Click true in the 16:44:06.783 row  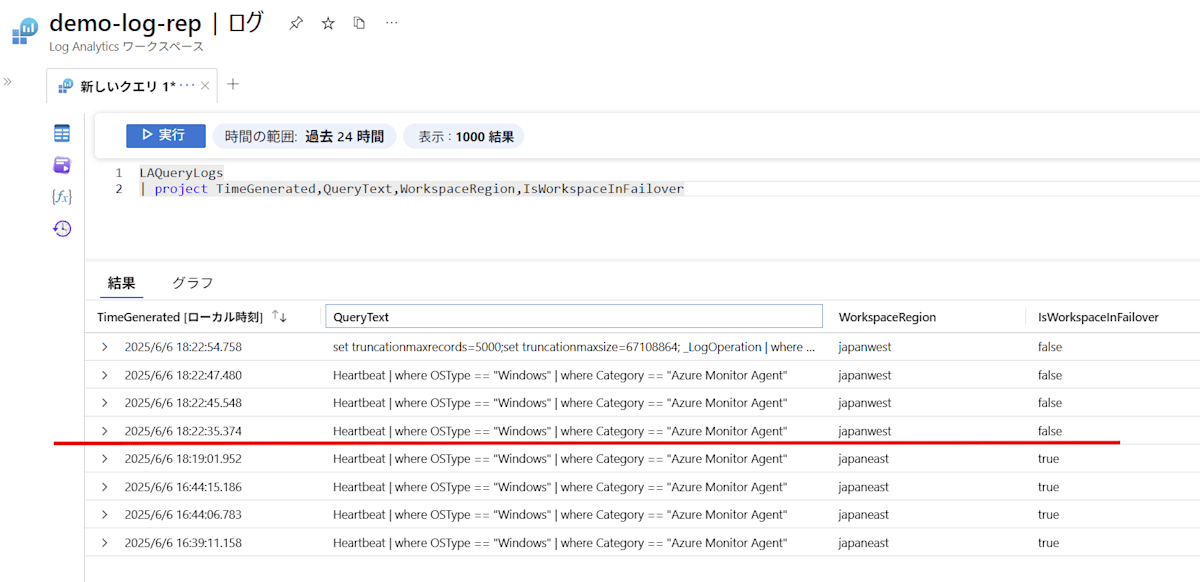tap(1048, 515)
